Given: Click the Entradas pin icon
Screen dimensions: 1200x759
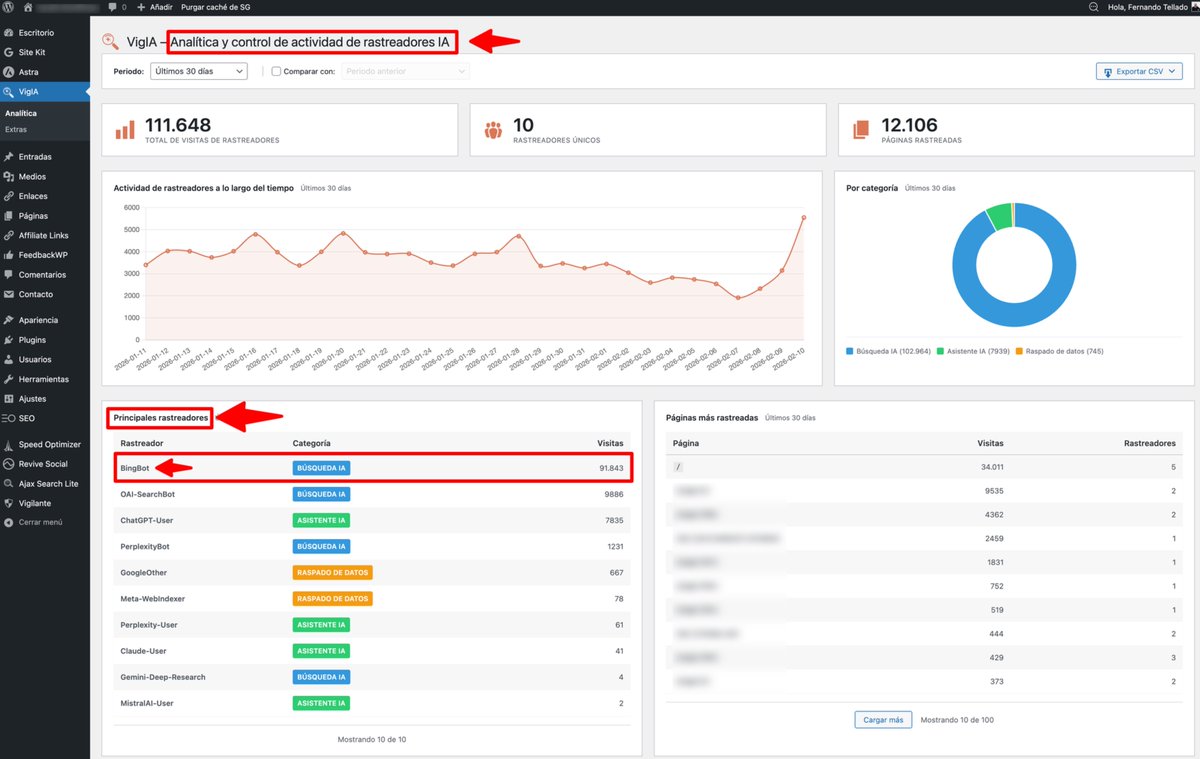Looking at the screenshot, I should click(9, 157).
